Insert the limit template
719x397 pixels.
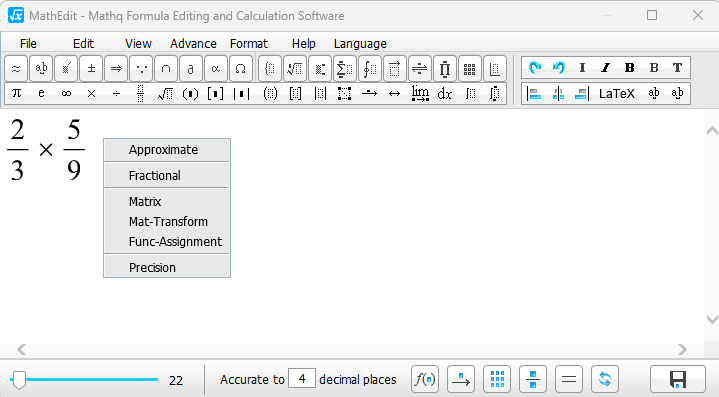point(420,94)
